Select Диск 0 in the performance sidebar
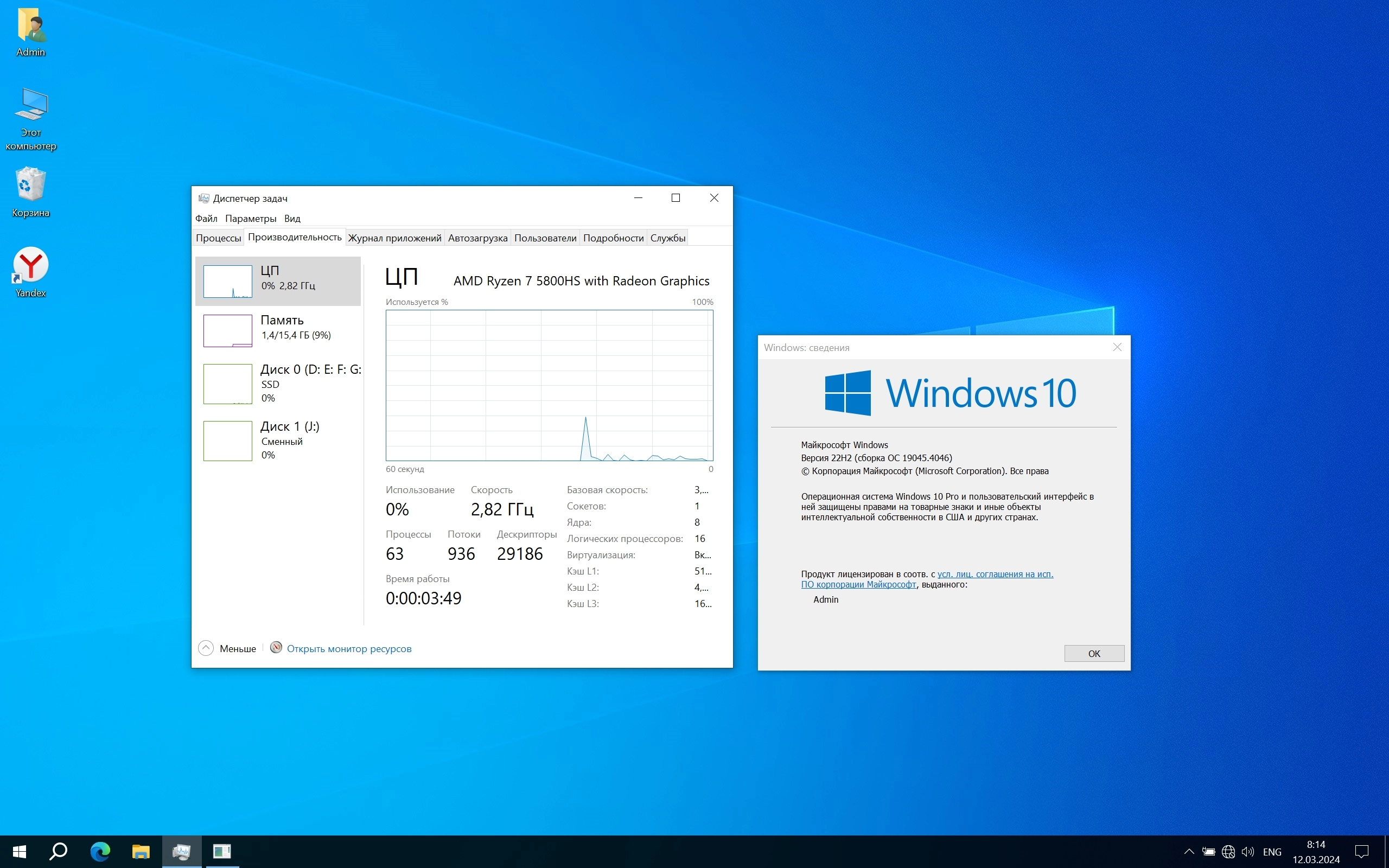 pyautogui.click(x=278, y=384)
